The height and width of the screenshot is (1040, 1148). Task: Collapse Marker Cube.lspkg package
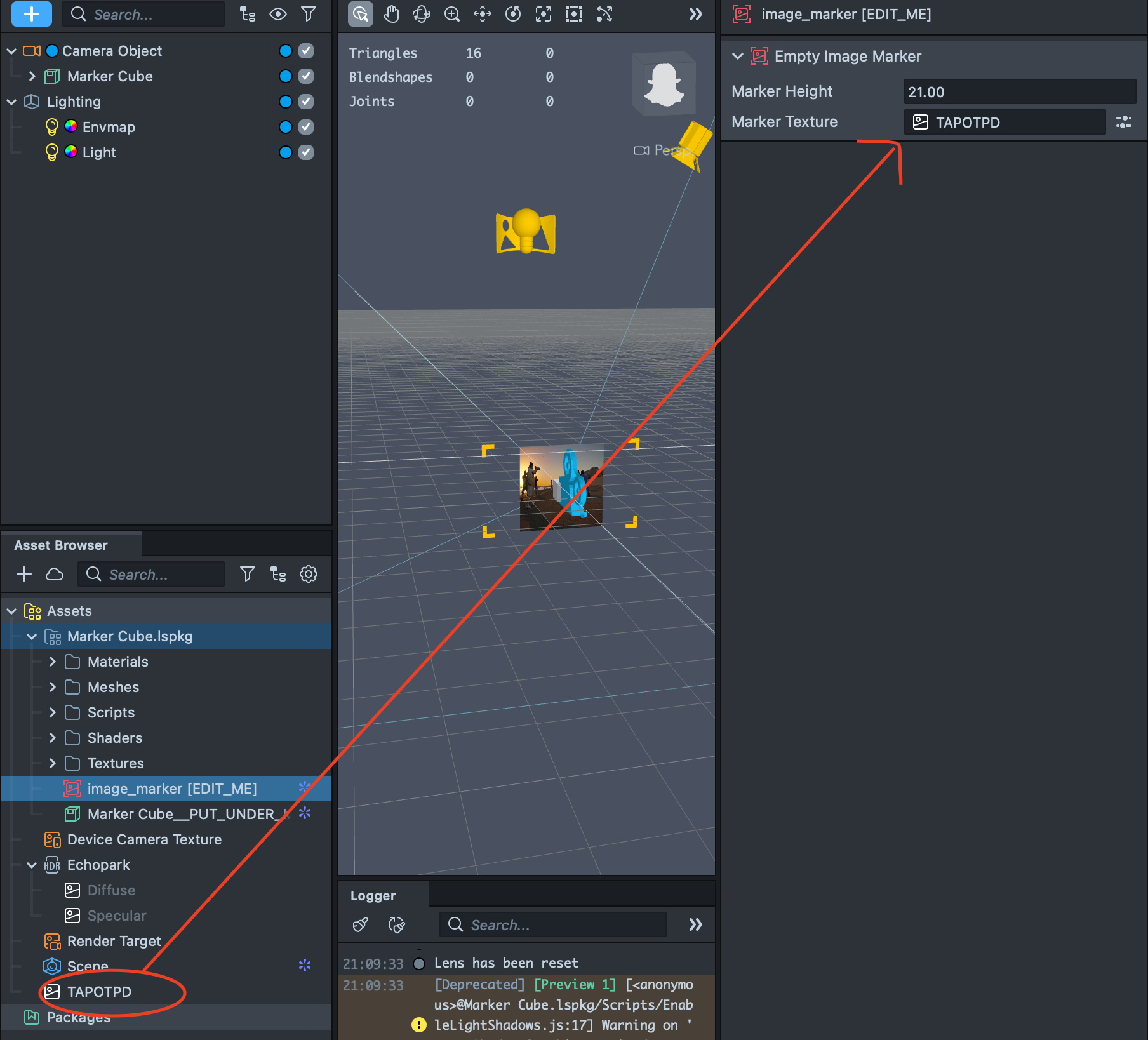32,636
